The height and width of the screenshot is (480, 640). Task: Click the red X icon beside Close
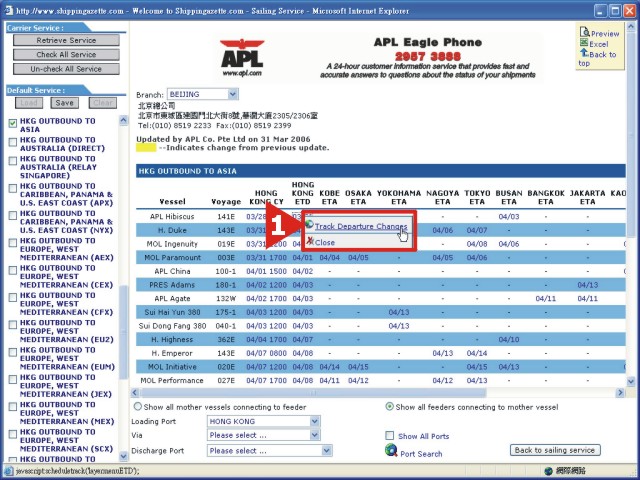[x=310, y=241]
